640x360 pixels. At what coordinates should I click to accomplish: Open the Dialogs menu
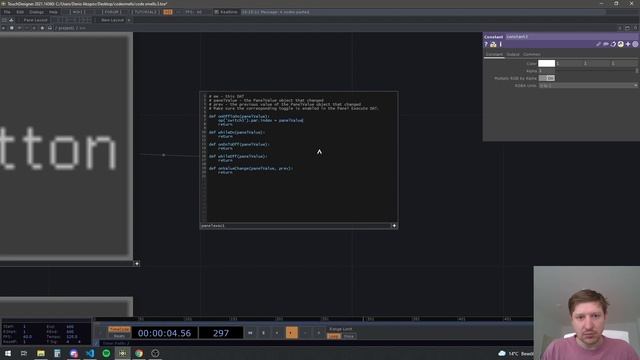click(36, 12)
